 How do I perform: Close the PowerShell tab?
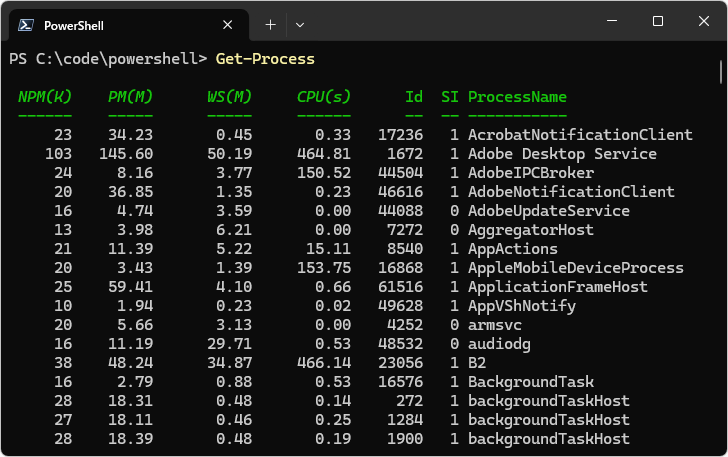click(x=228, y=25)
